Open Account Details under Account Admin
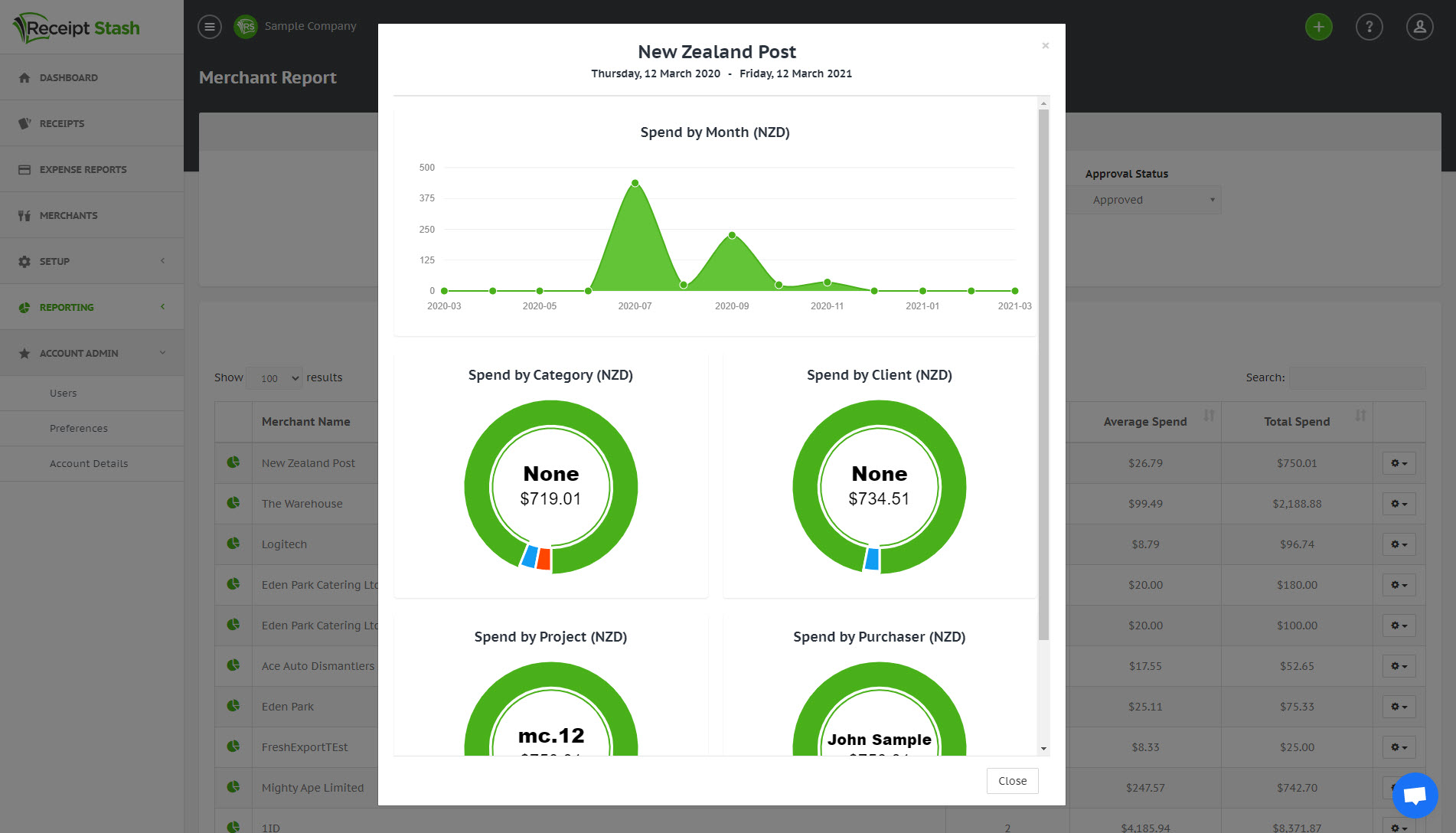 pos(92,463)
